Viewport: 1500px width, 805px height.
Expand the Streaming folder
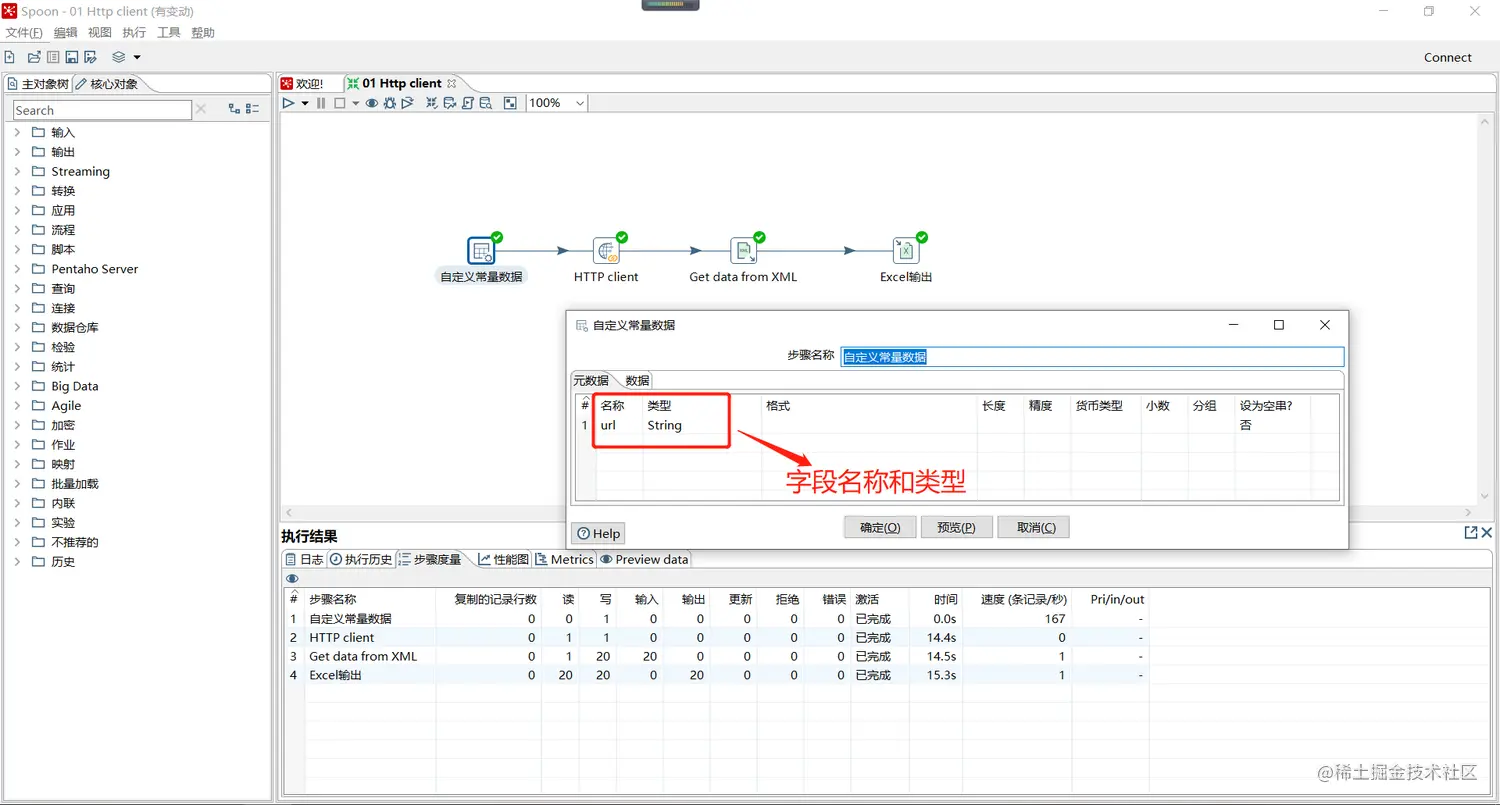[17, 171]
